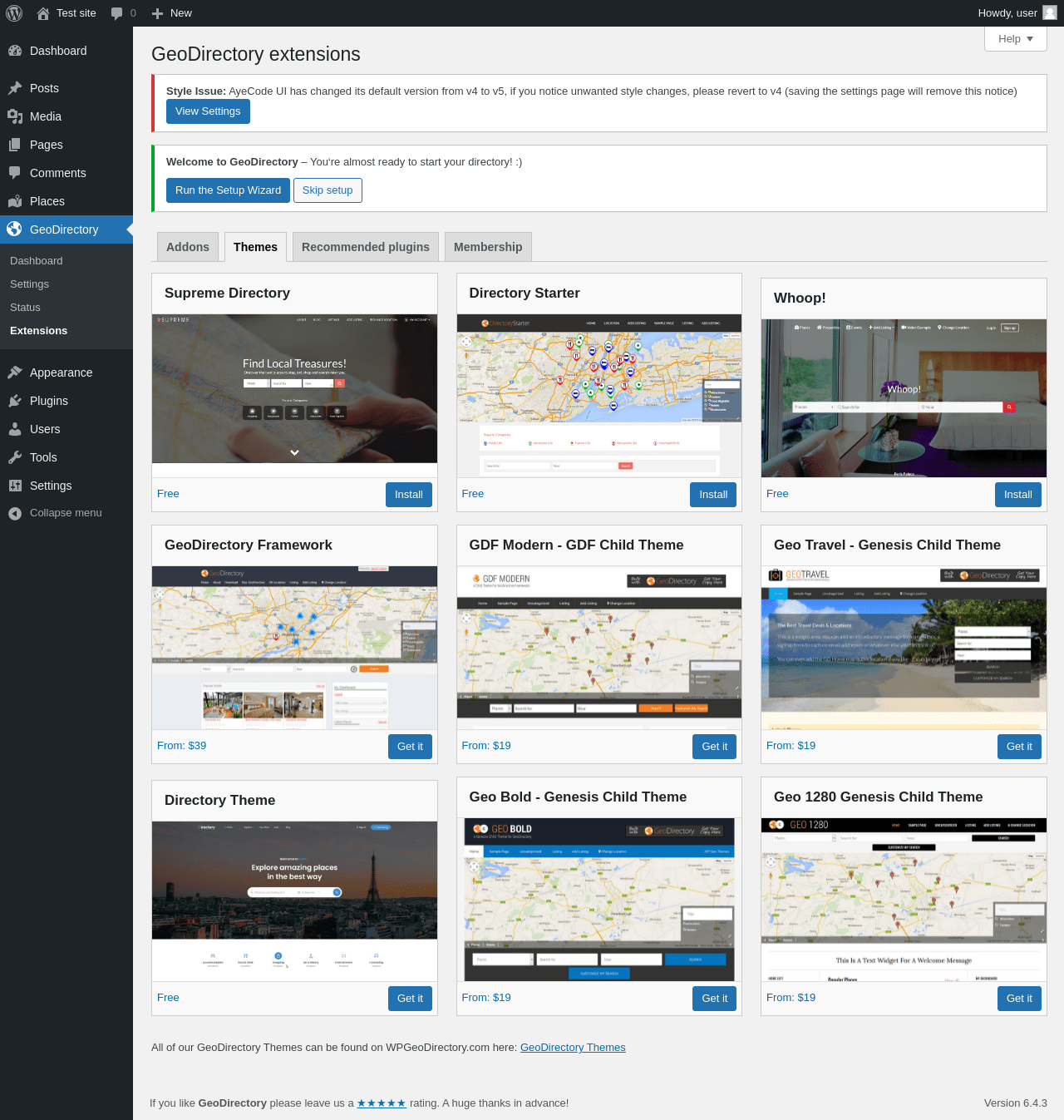Screen dimensions: 1064x1120
Task: Get the Geo Bold Genesis theme
Action: (715, 999)
